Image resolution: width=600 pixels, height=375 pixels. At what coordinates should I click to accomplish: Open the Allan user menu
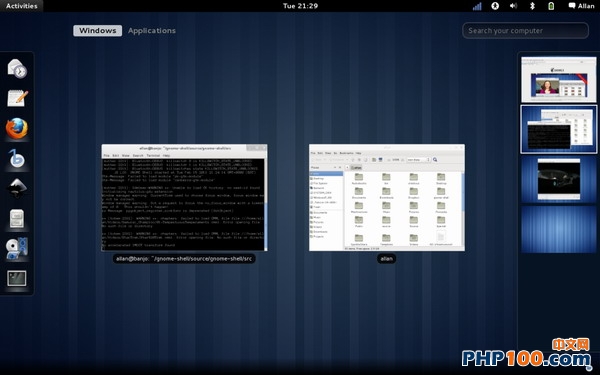581,6
